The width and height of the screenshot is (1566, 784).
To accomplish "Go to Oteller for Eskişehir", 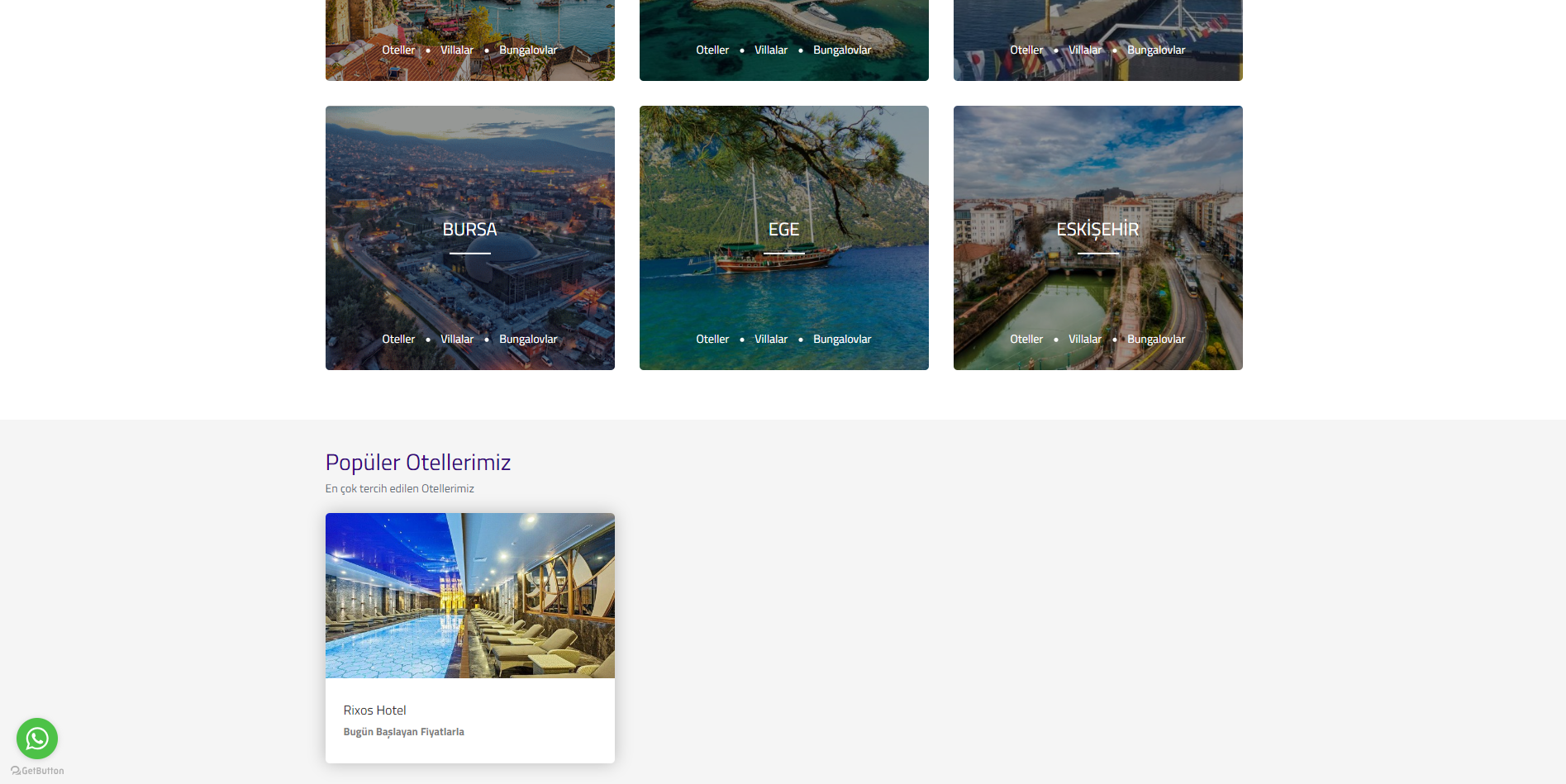I will [x=1026, y=340].
